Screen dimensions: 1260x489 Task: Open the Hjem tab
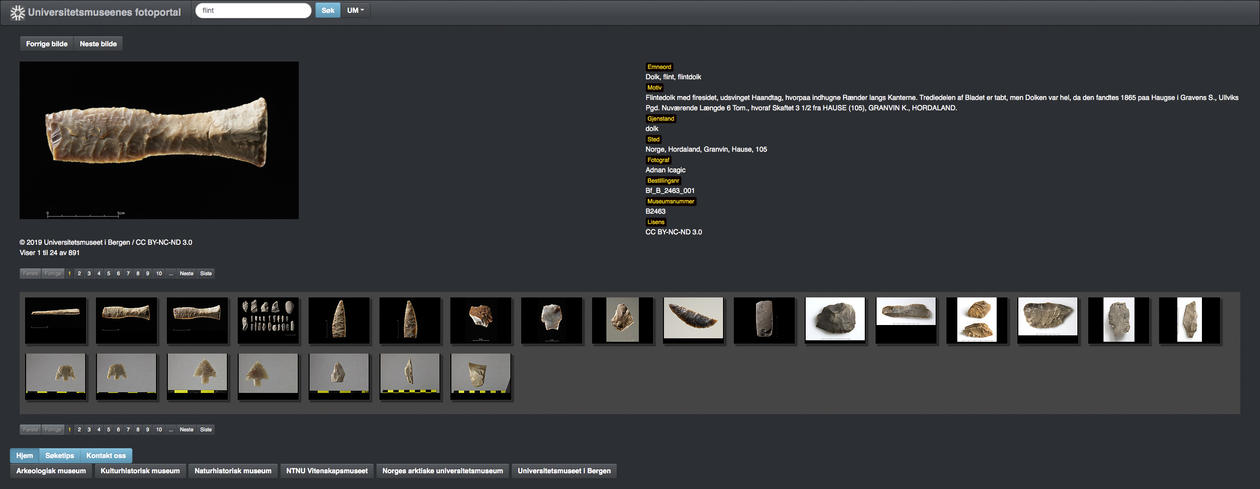(24, 455)
